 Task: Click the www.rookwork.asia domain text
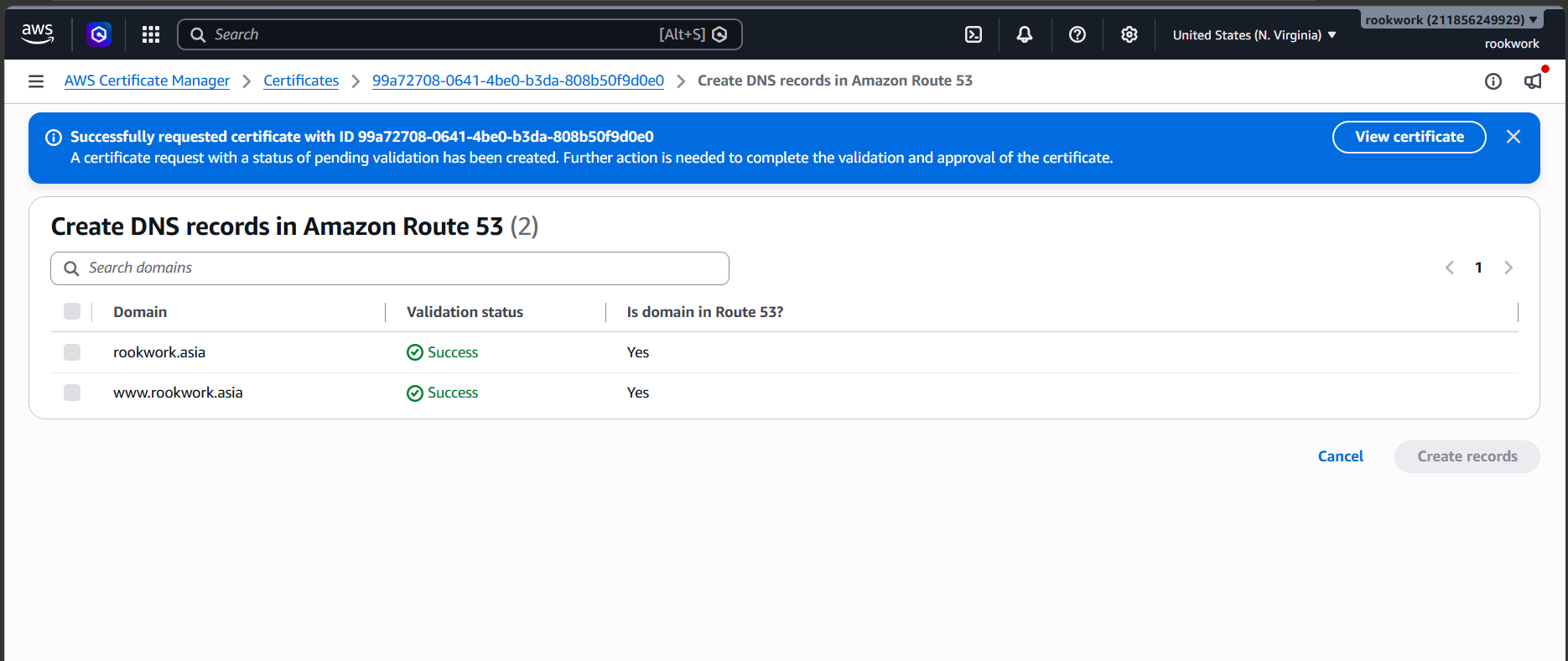point(178,393)
